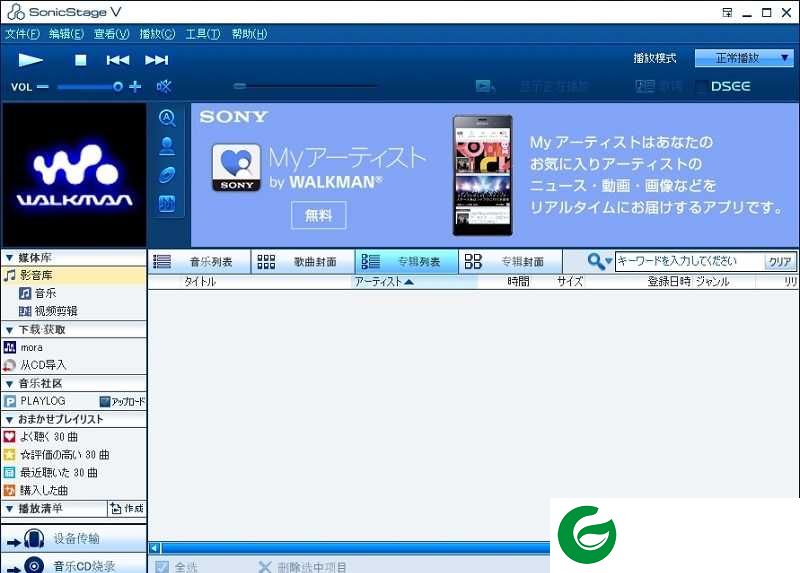Mute audio with the speaker icon
800x573 pixels.
click(164, 86)
